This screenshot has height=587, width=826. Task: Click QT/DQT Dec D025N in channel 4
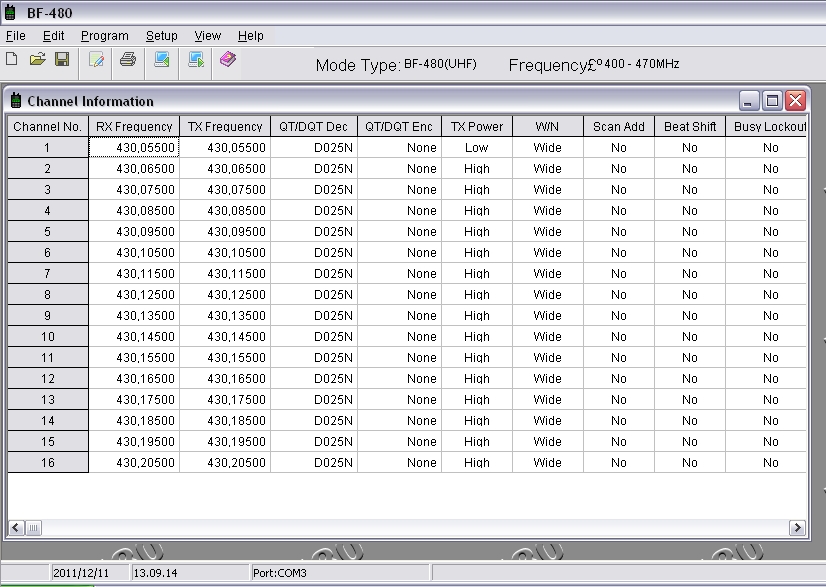[x=313, y=211]
